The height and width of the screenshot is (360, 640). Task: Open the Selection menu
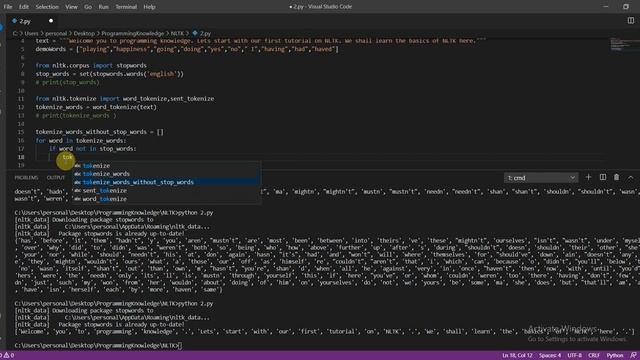tap(47, 7)
